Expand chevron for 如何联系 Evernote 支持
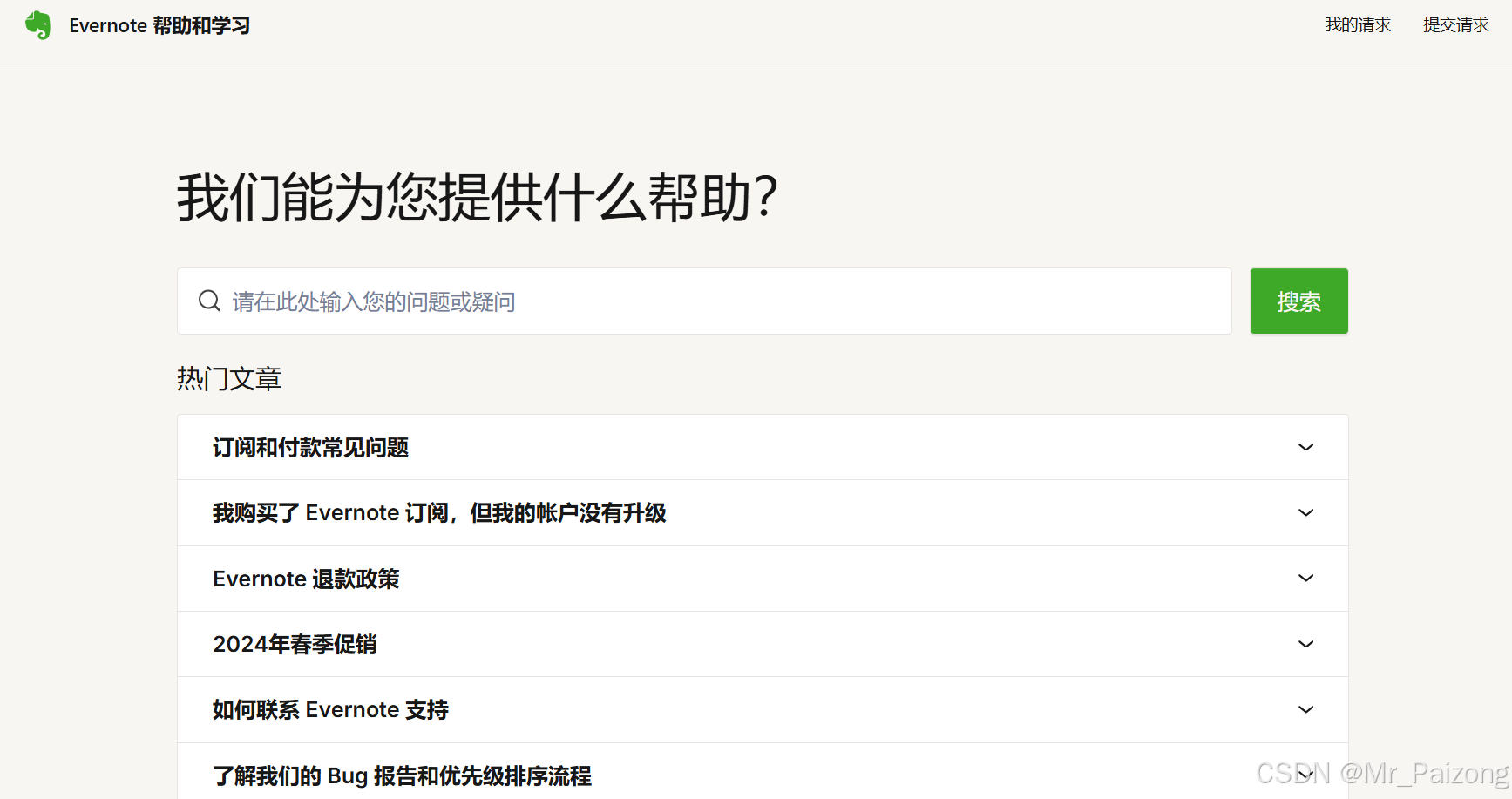Screen dimensions: 1512x799 pos(1305,709)
